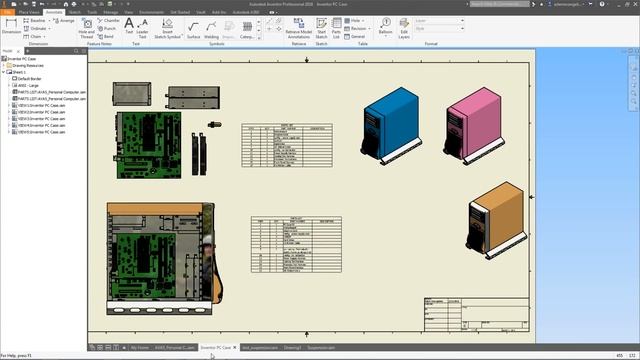Expand VIEW1:Inventor PC Case.iam node
Image resolution: width=640 pixels, height=360 pixels.
(x=9, y=105)
